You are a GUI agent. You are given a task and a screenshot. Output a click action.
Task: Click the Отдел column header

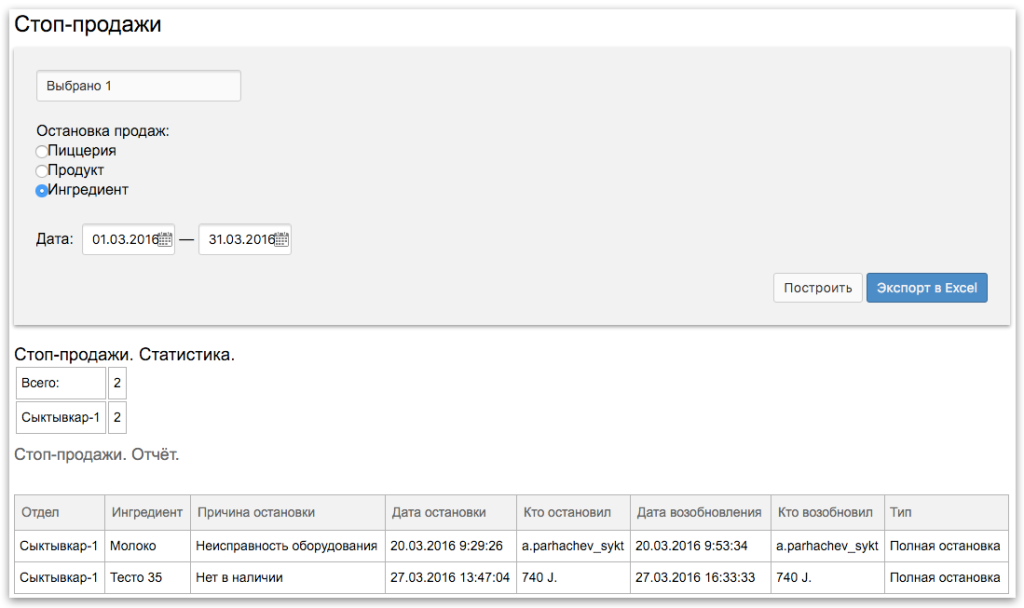(59, 513)
